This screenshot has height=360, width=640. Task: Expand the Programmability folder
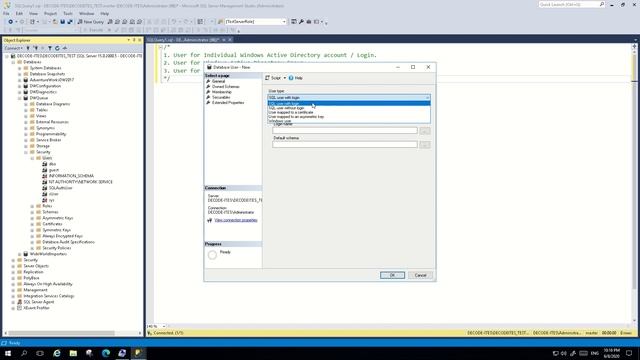pos(26,134)
